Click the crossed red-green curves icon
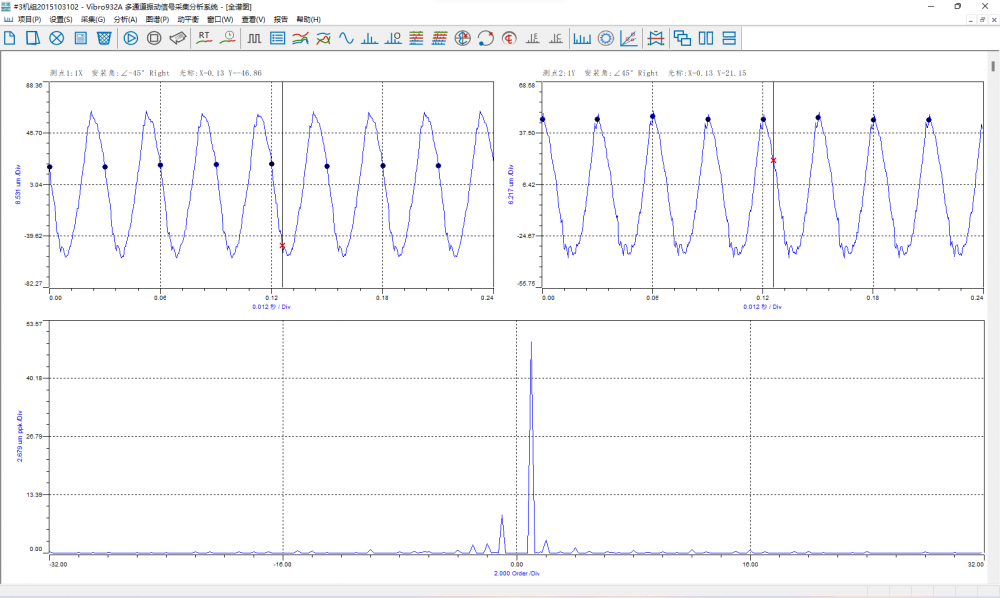Image resolution: width=1000 pixels, height=598 pixels. (323, 38)
